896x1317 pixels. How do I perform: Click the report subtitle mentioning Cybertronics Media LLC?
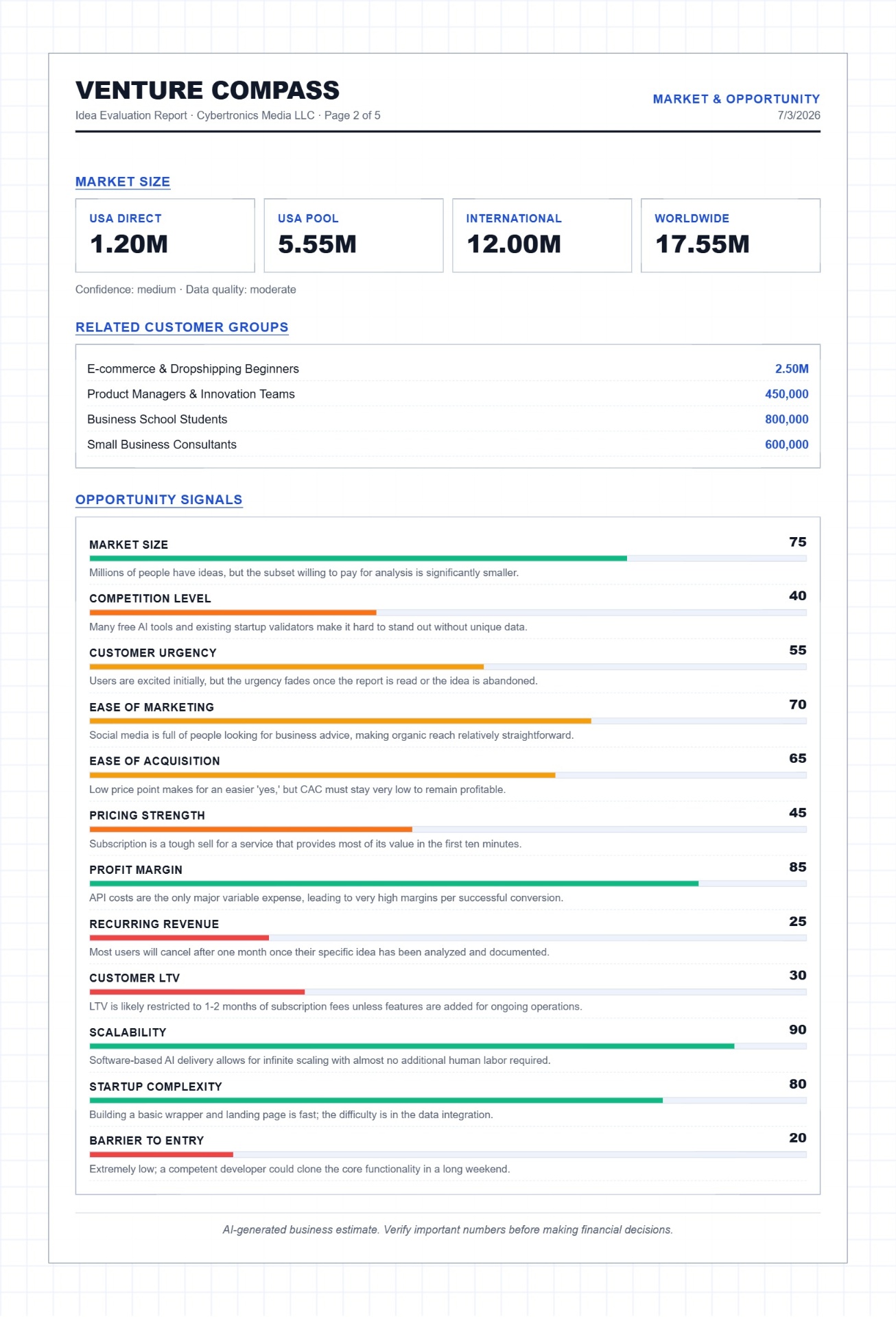coord(228,115)
